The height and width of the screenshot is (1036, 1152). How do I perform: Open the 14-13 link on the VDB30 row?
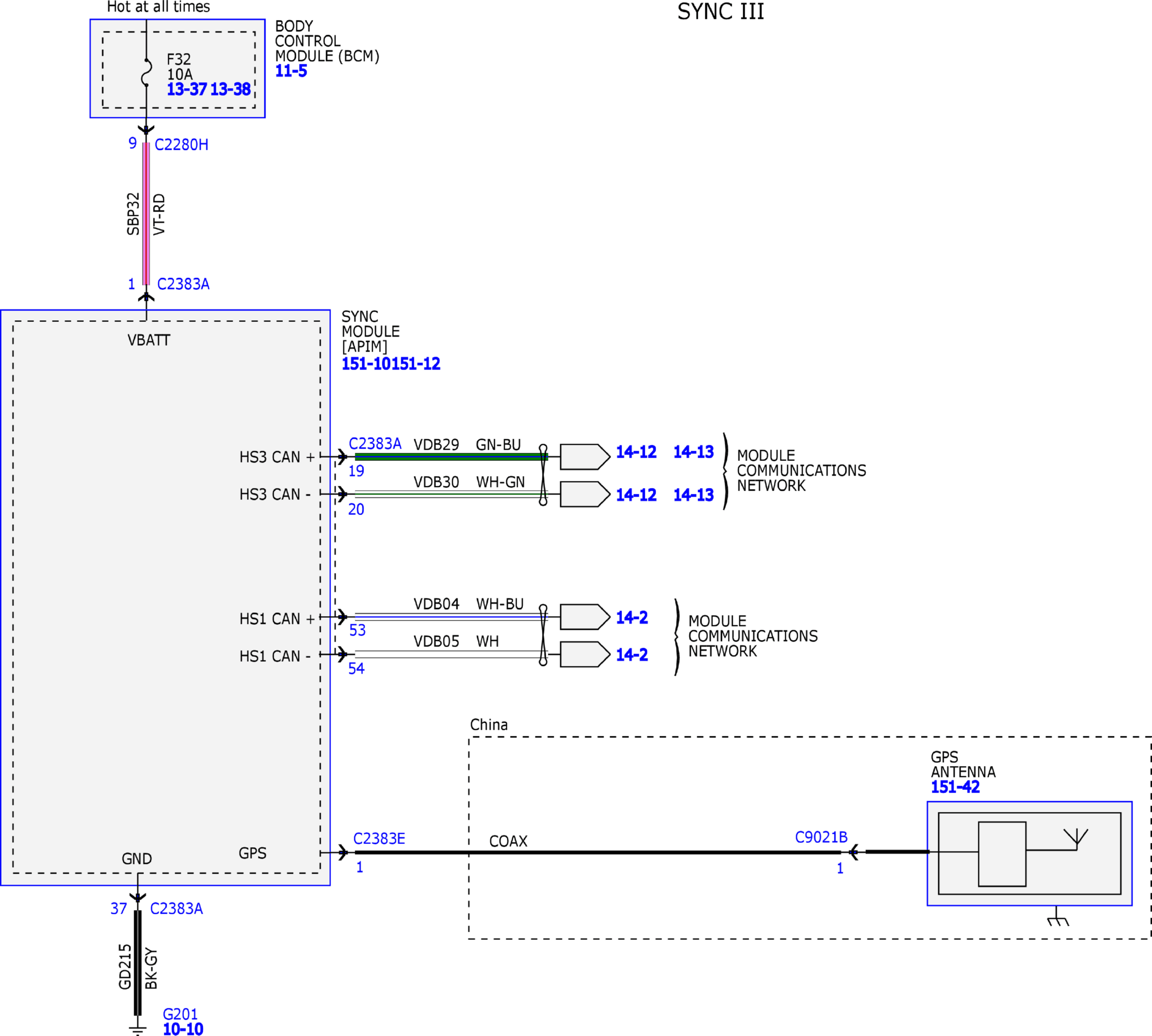point(694,494)
